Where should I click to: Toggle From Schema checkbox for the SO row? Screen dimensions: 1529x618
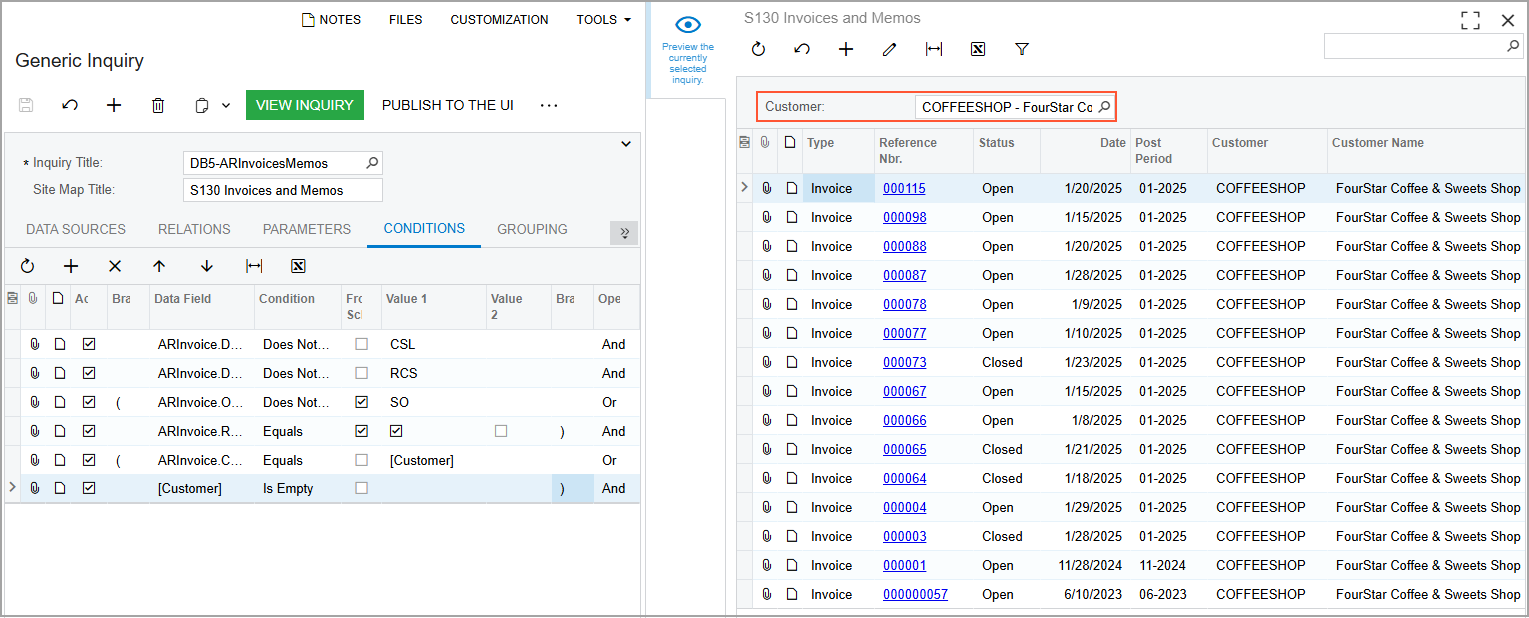(x=361, y=402)
